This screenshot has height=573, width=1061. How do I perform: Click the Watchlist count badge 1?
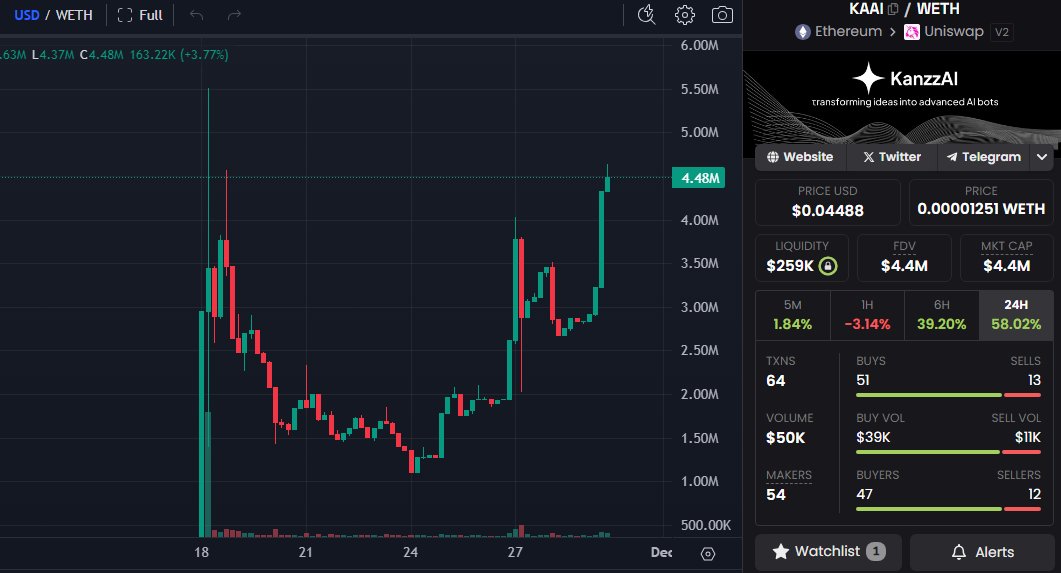coord(876,551)
